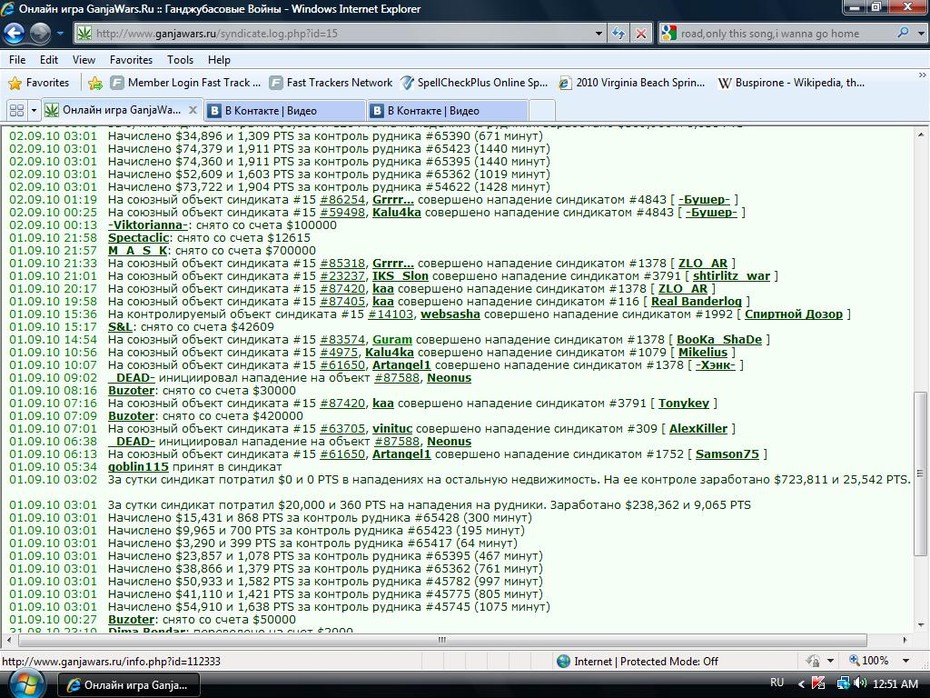Click the vertical scrollbar down arrow
Screen dimensions: 930x698
[921, 624]
